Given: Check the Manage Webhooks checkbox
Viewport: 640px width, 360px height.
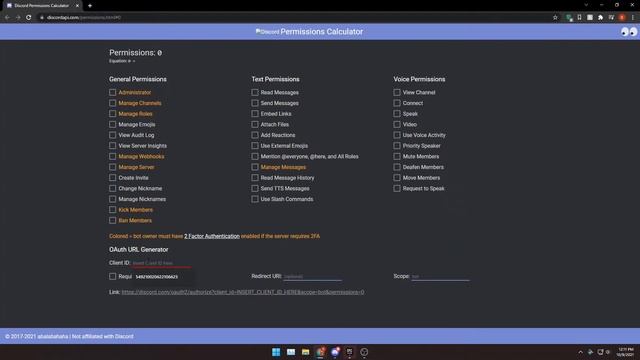Looking at the screenshot, I should [x=112, y=156].
